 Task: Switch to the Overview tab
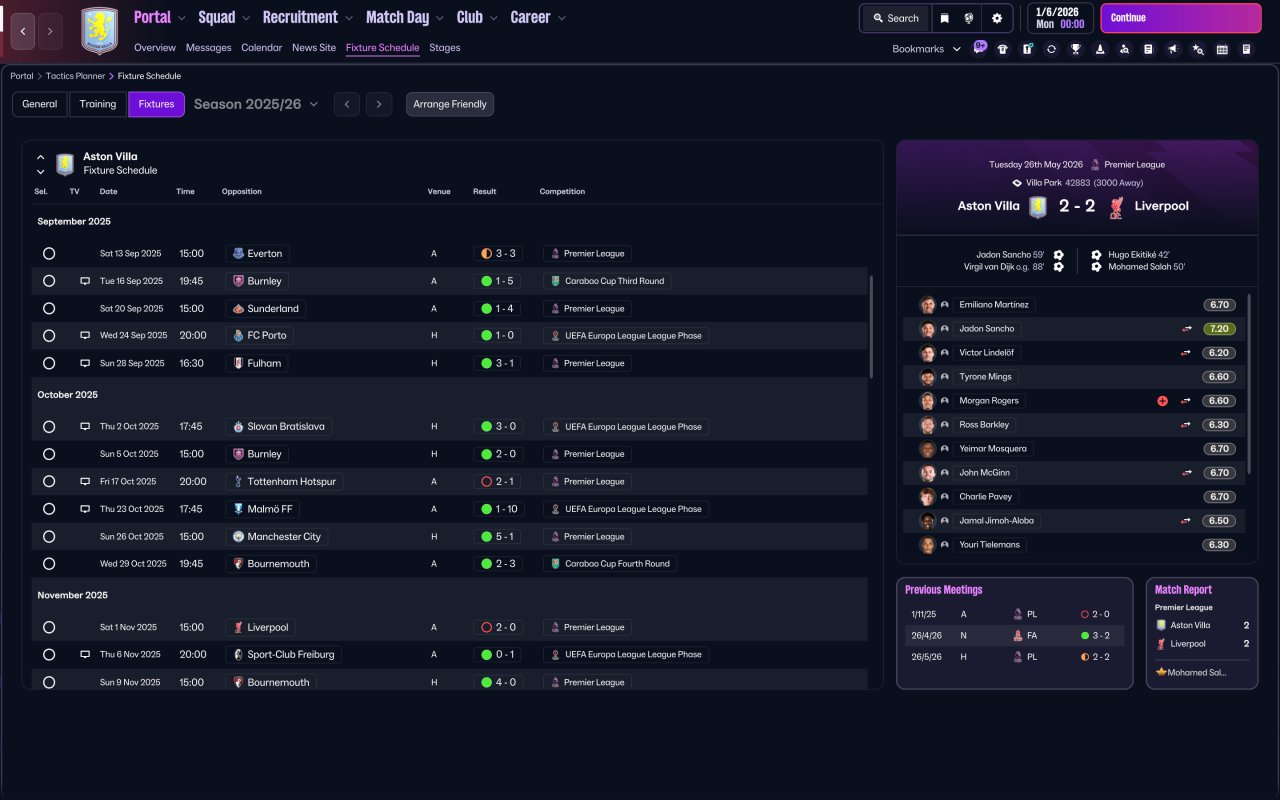coord(155,48)
